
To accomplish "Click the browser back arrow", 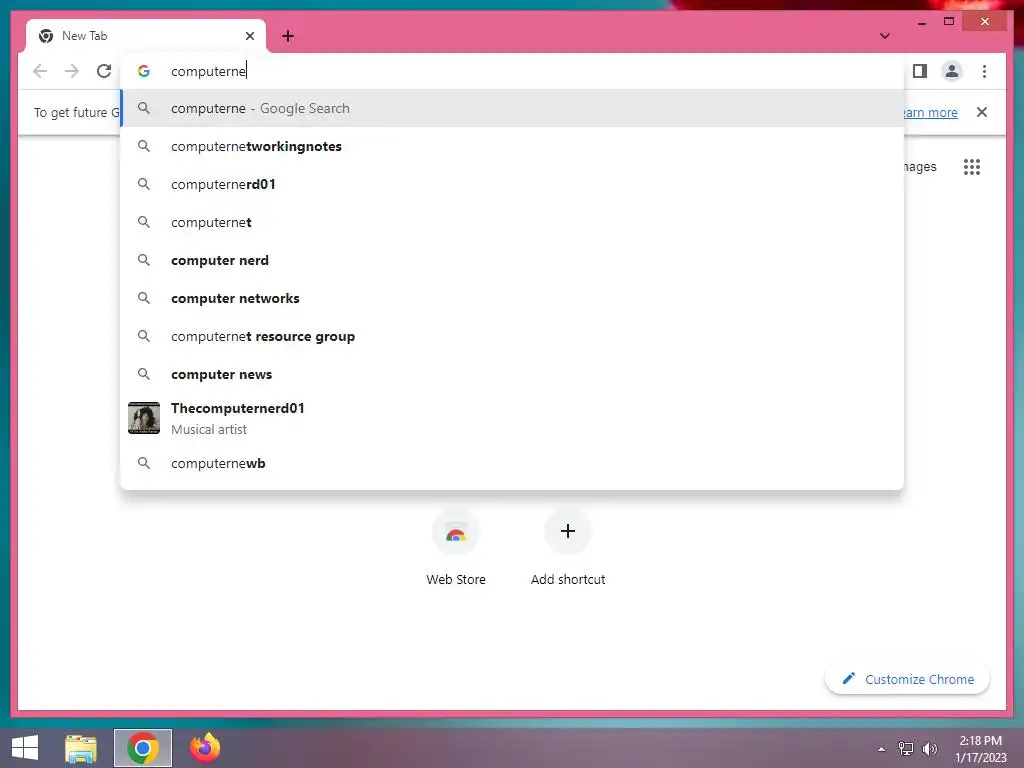I will (40, 71).
